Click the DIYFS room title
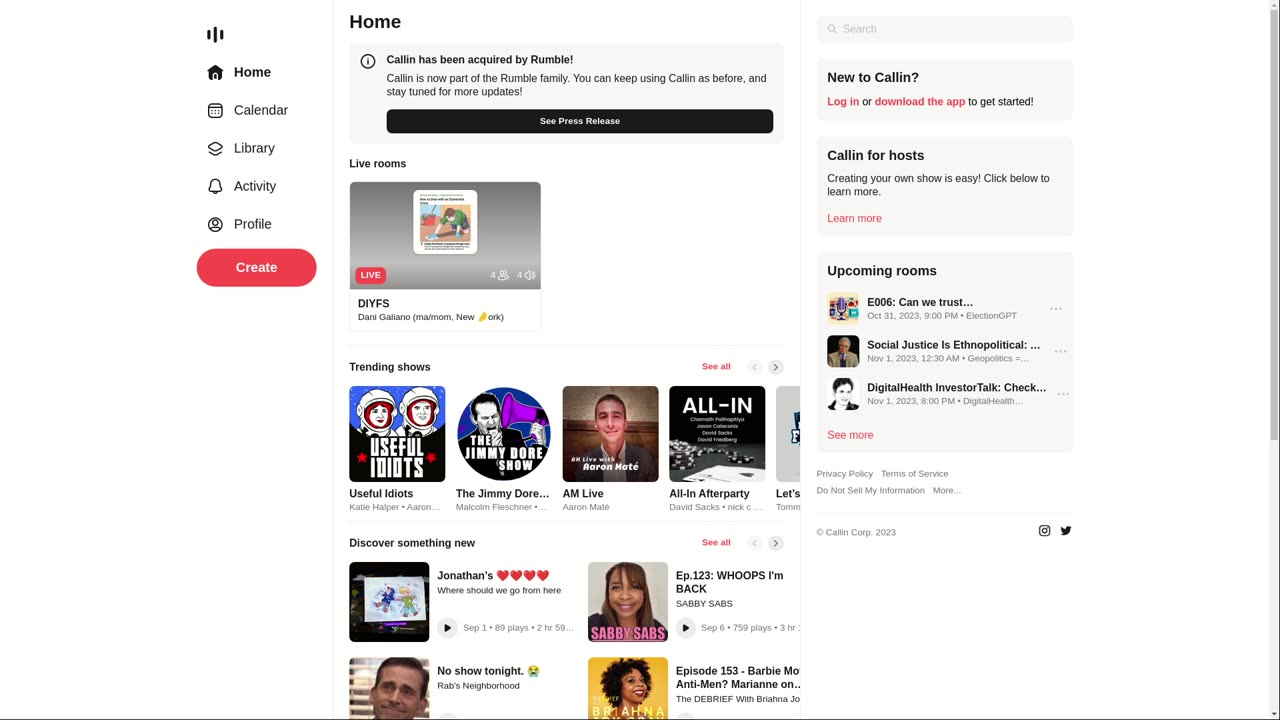 click(x=374, y=303)
